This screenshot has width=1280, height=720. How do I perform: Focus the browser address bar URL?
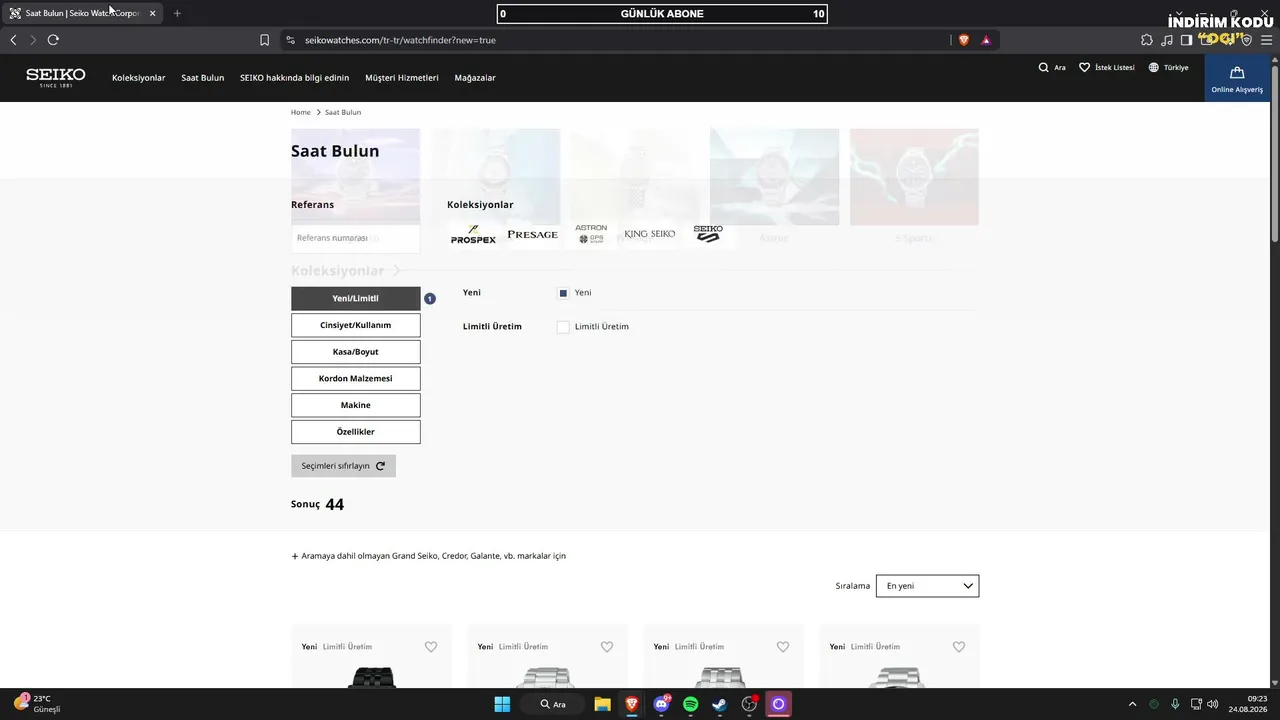pos(400,40)
